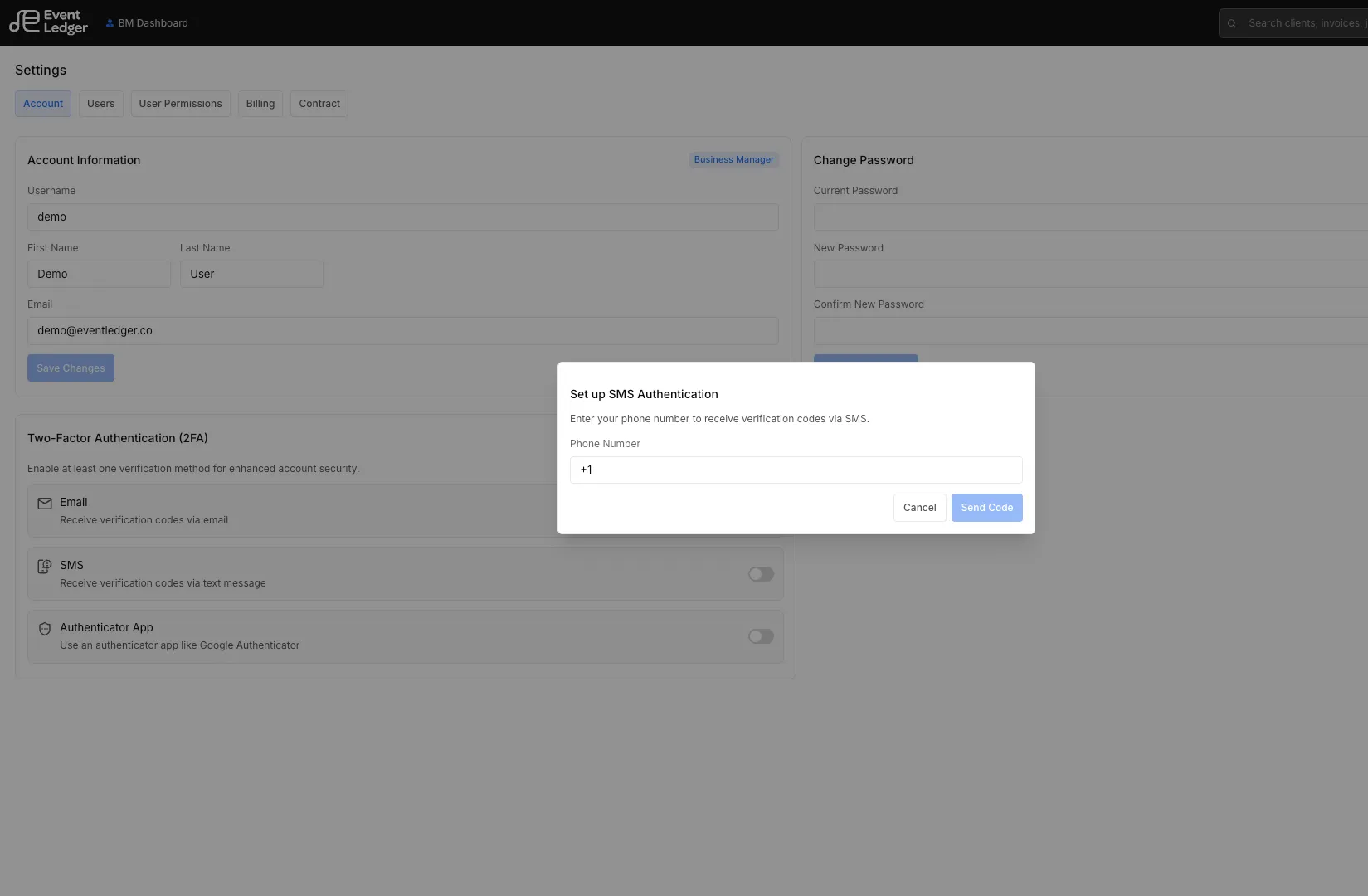Viewport: 1368px width, 896px height.
Task: Click 'Receive verification codes via email' text
Action: point(144,520)
